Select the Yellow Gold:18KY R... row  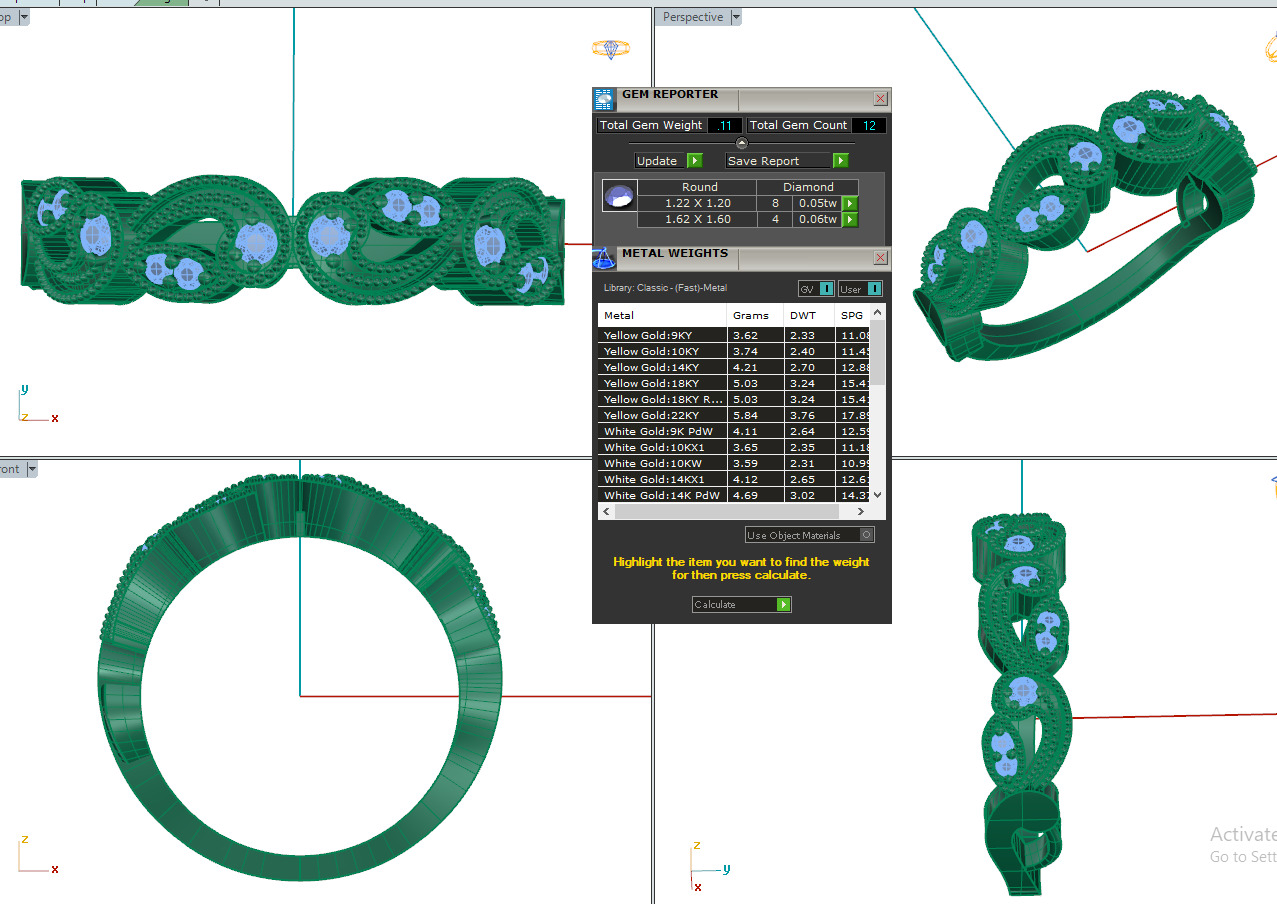tap(734, 399)
